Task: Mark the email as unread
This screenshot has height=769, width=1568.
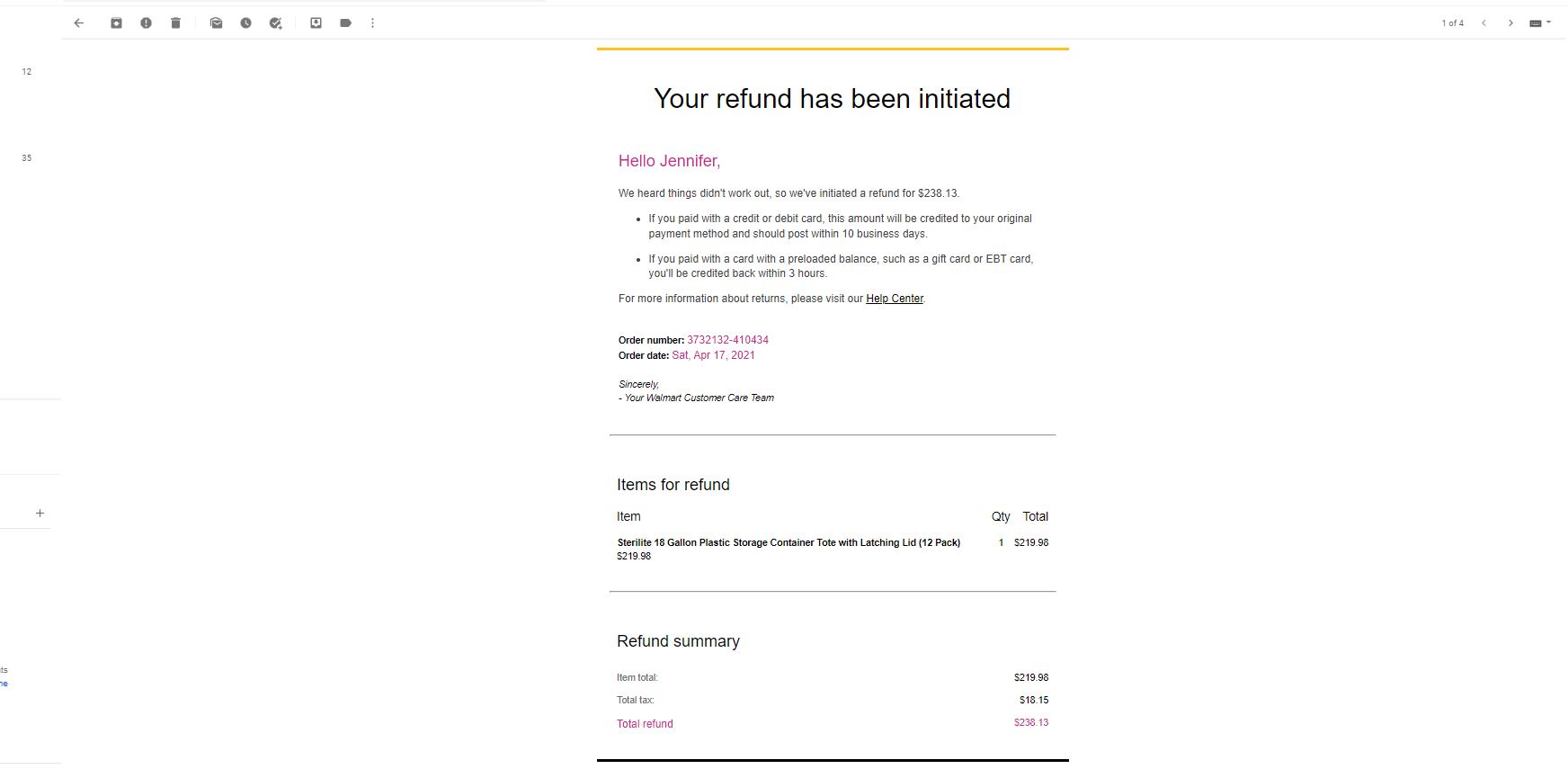Action: coord(216,23)
